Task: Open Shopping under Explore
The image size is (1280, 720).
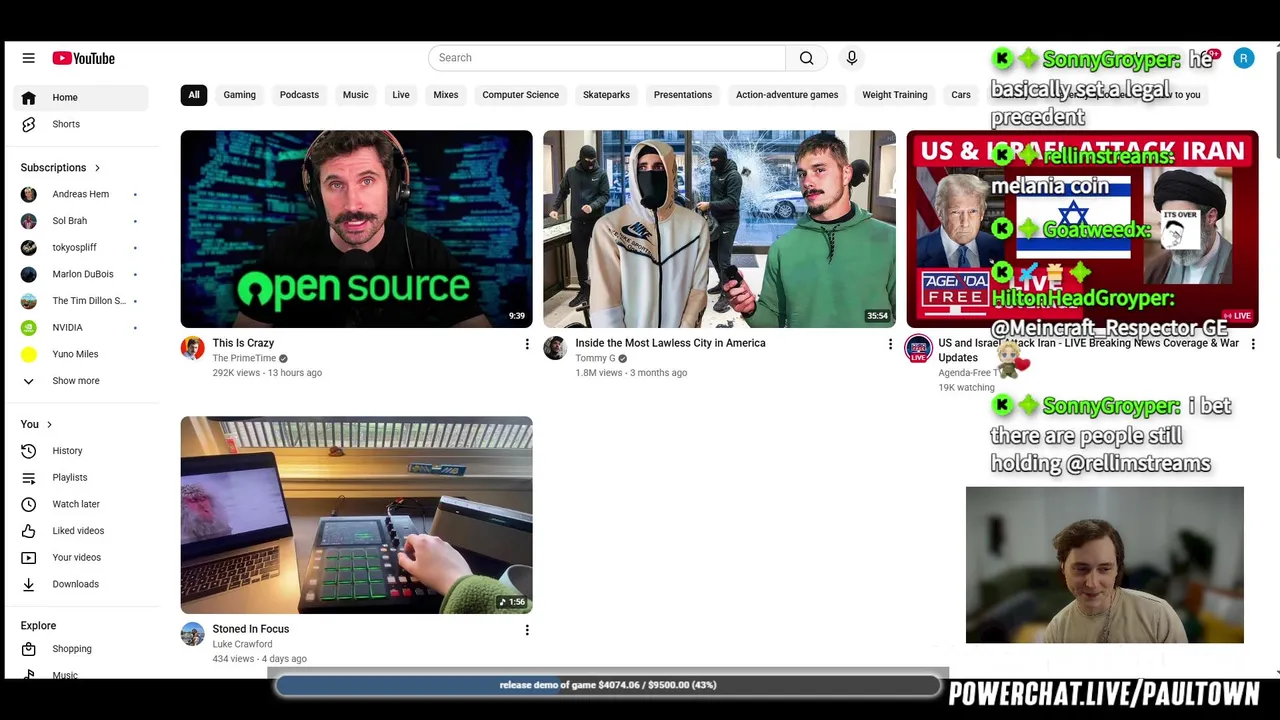Action: tap(82, 649)
